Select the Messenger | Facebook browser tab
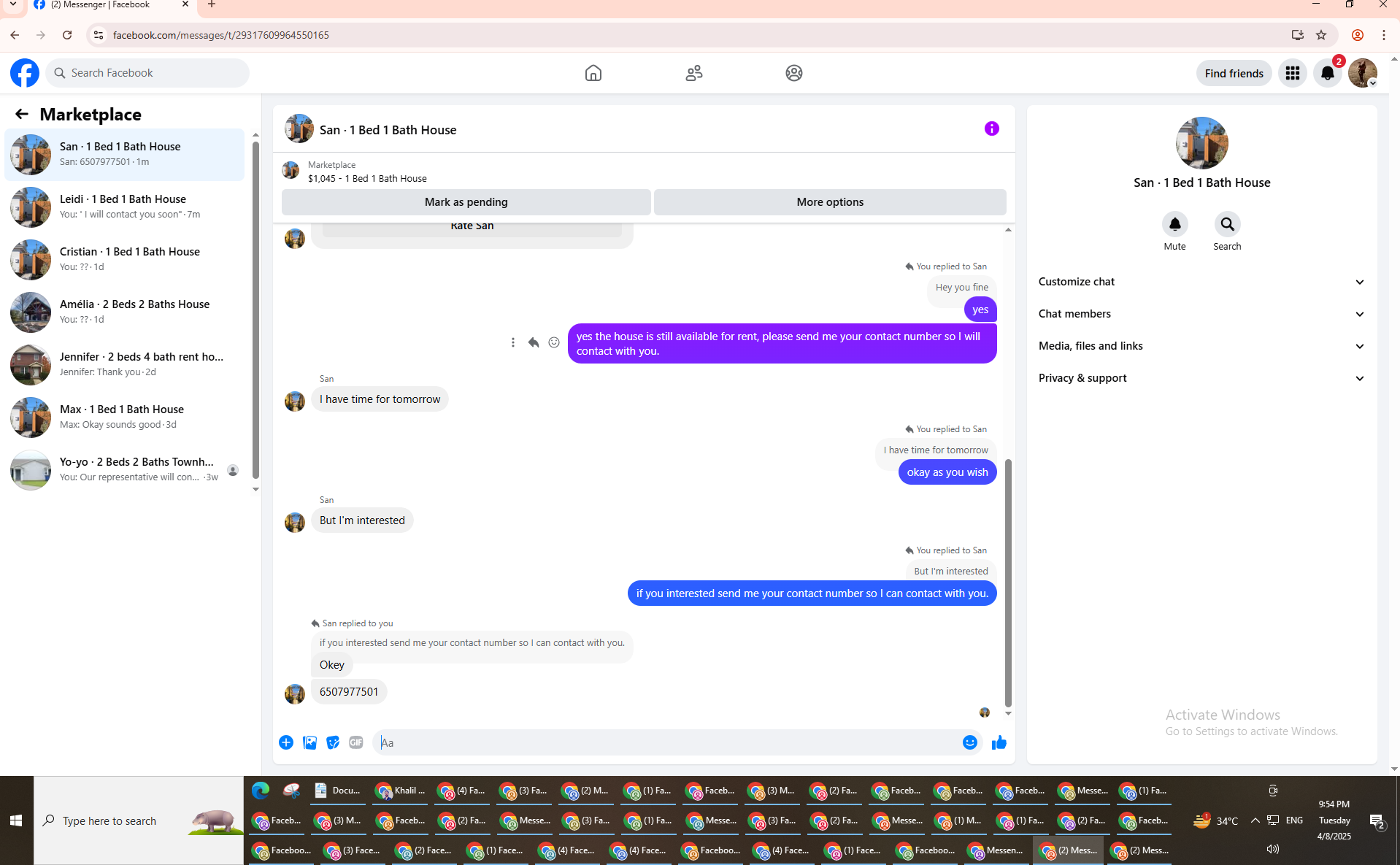1400x865 pixels. pos(111,4)
